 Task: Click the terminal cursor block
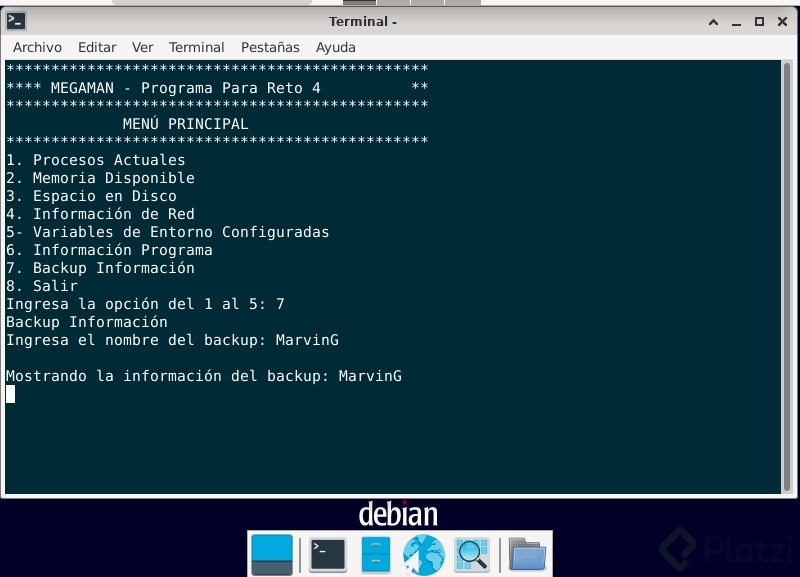point(11,394)
